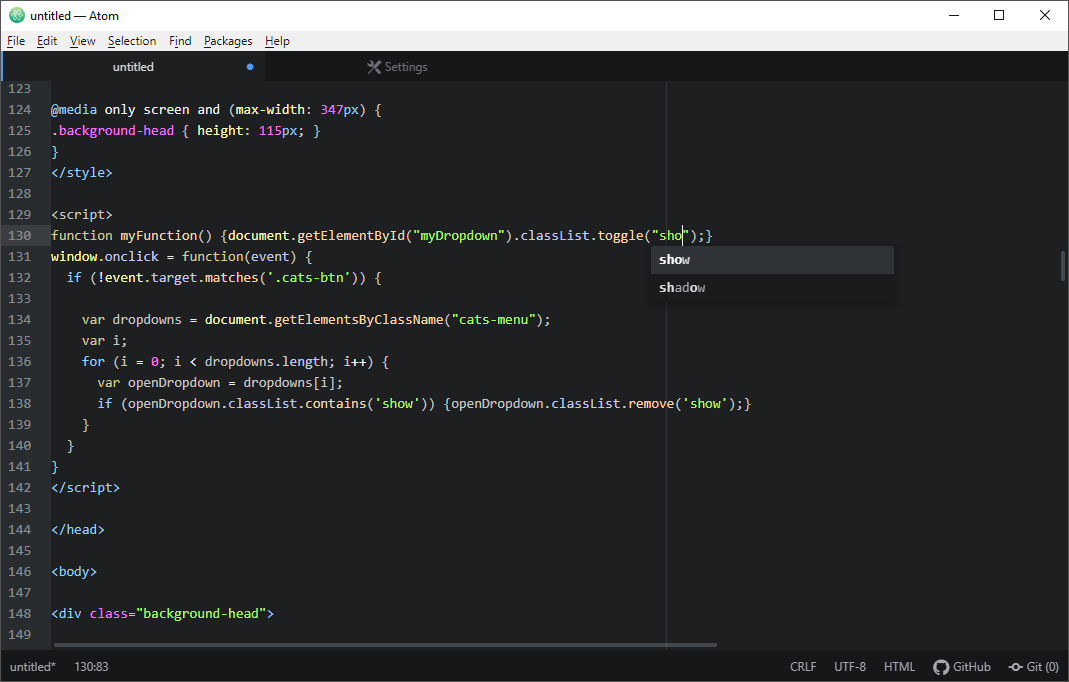Screen dimensions: 1069x682
Task: Click the cursor position 130:83 indicator
Action: pos(91,667)
